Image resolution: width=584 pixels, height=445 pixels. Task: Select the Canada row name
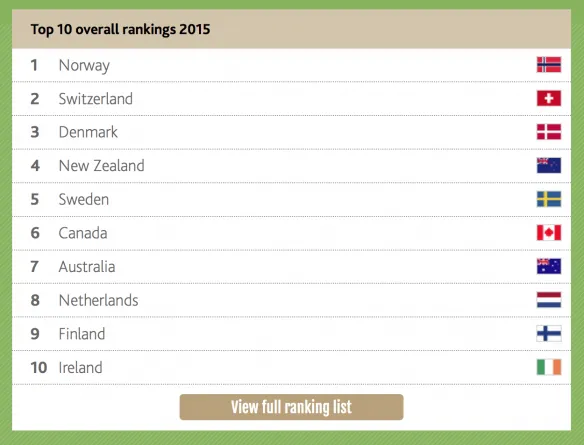pyautogui.click(x=83, y=233)
